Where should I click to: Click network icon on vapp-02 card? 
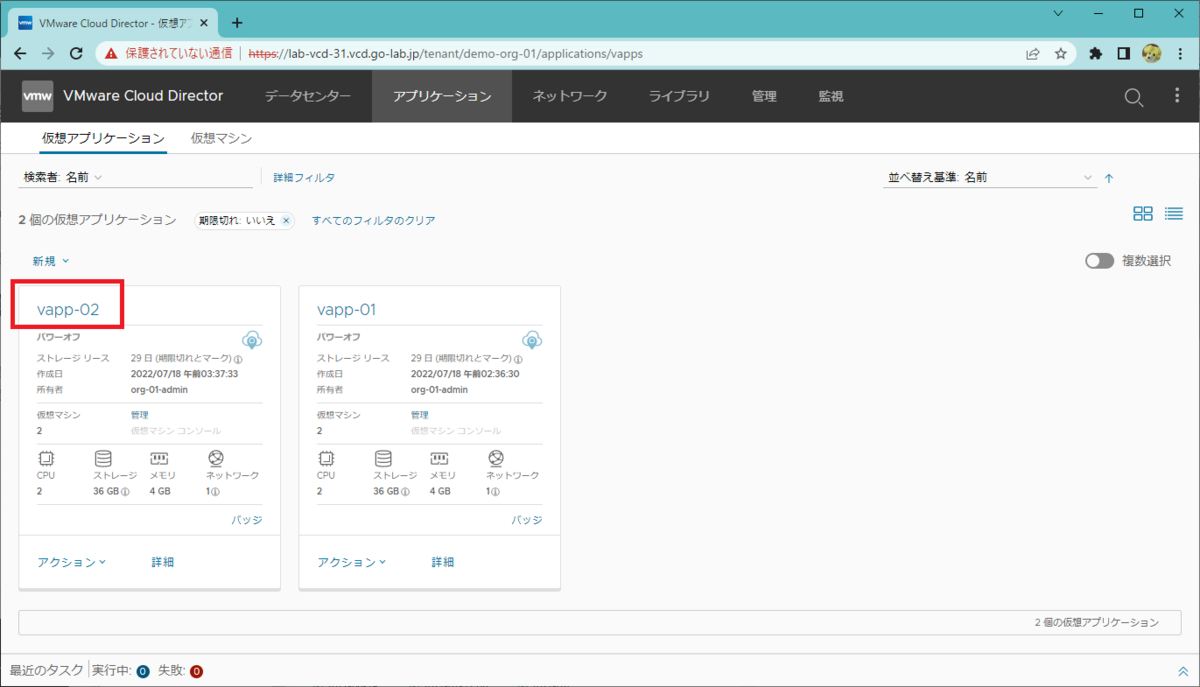coord(215,458)
